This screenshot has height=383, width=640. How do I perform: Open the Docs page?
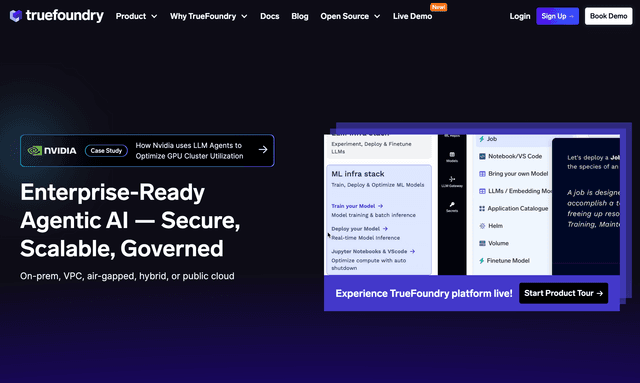click(x=270, y=16)
